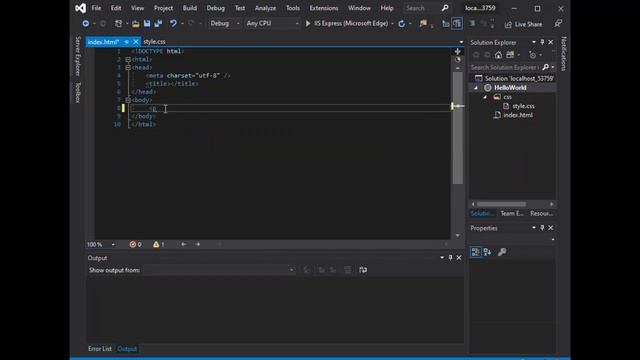Switch to the Error List tab
Image resolution: width=640 pixels, height=360 pixels.
pyautogui.click(x=100, y=349)
